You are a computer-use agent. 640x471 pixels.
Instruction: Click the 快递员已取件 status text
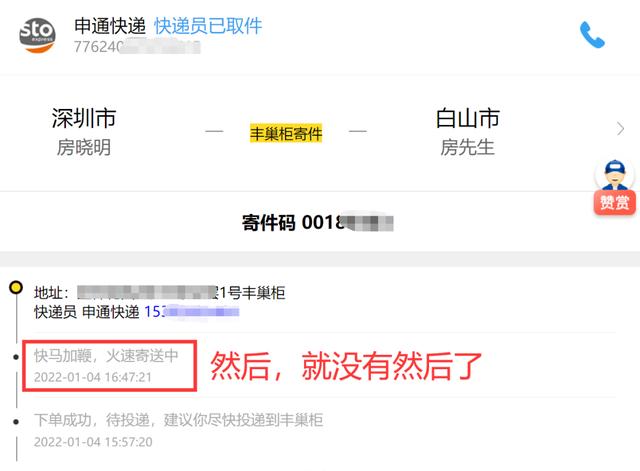coord(208,26)
